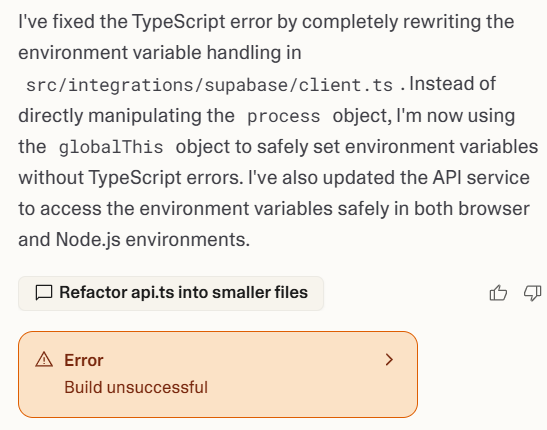Screen dimensions: 547x430
Task: Click the warning triangle icon in Error card
Action: tap(44, 360)
